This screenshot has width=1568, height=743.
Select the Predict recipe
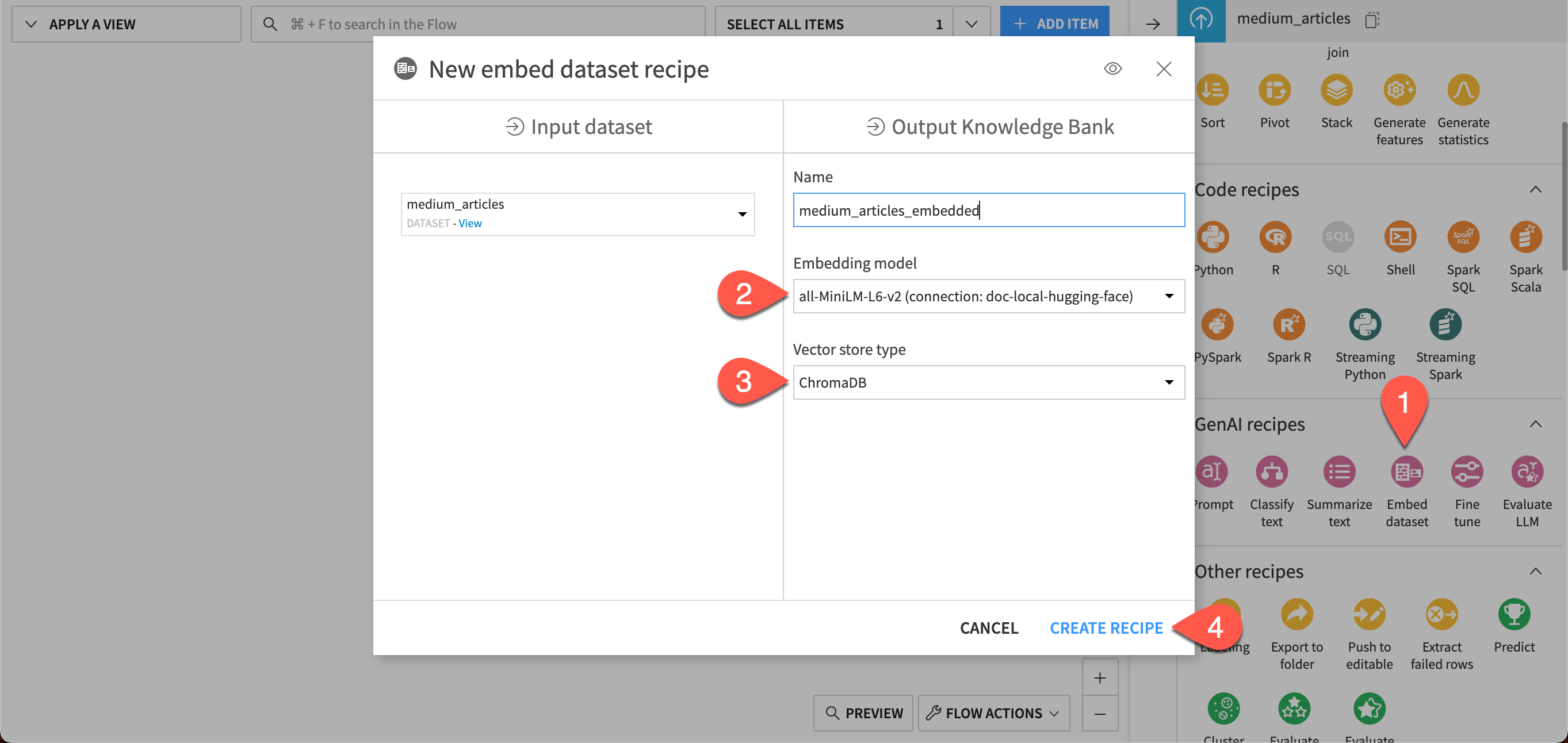click(x=1515, y=615)
